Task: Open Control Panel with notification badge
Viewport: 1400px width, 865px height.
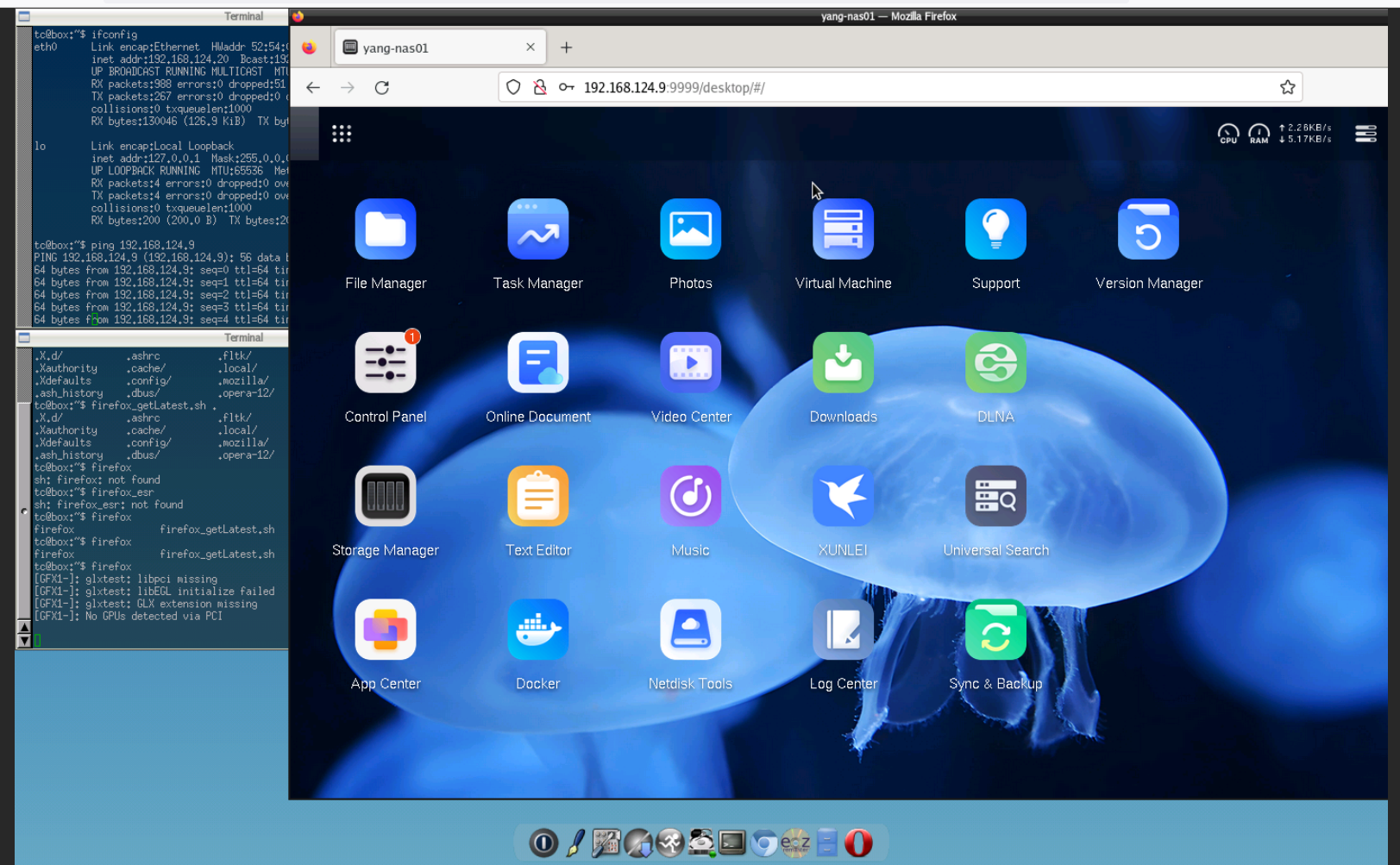Action: 386,363
